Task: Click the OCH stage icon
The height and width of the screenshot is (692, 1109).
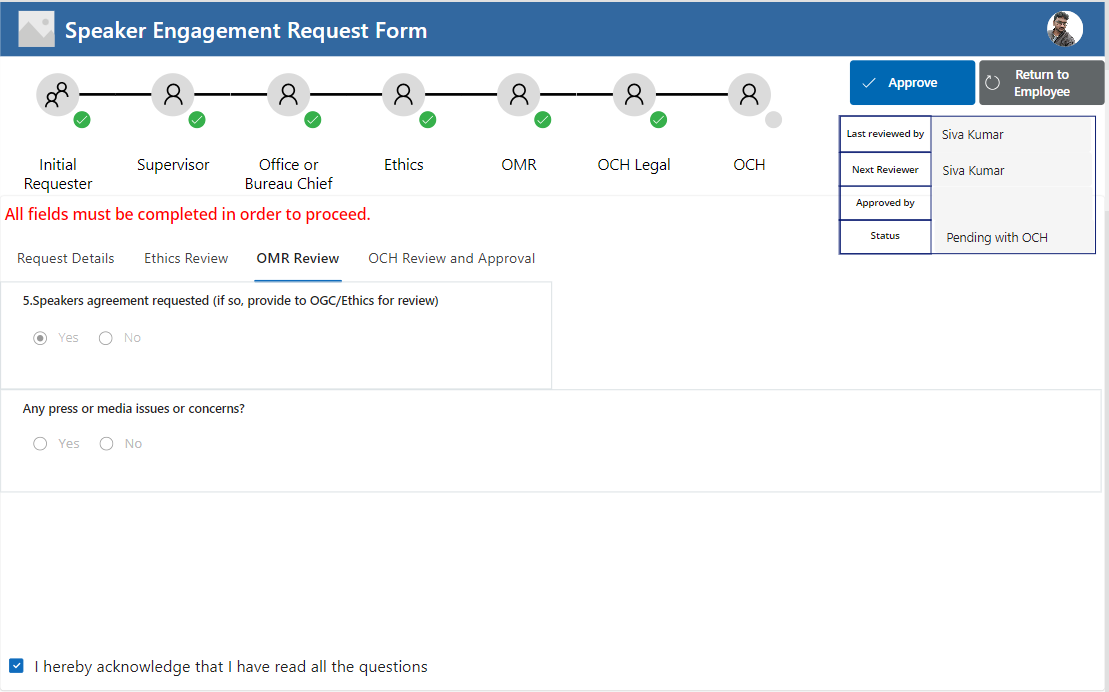Action: point(749,93)
